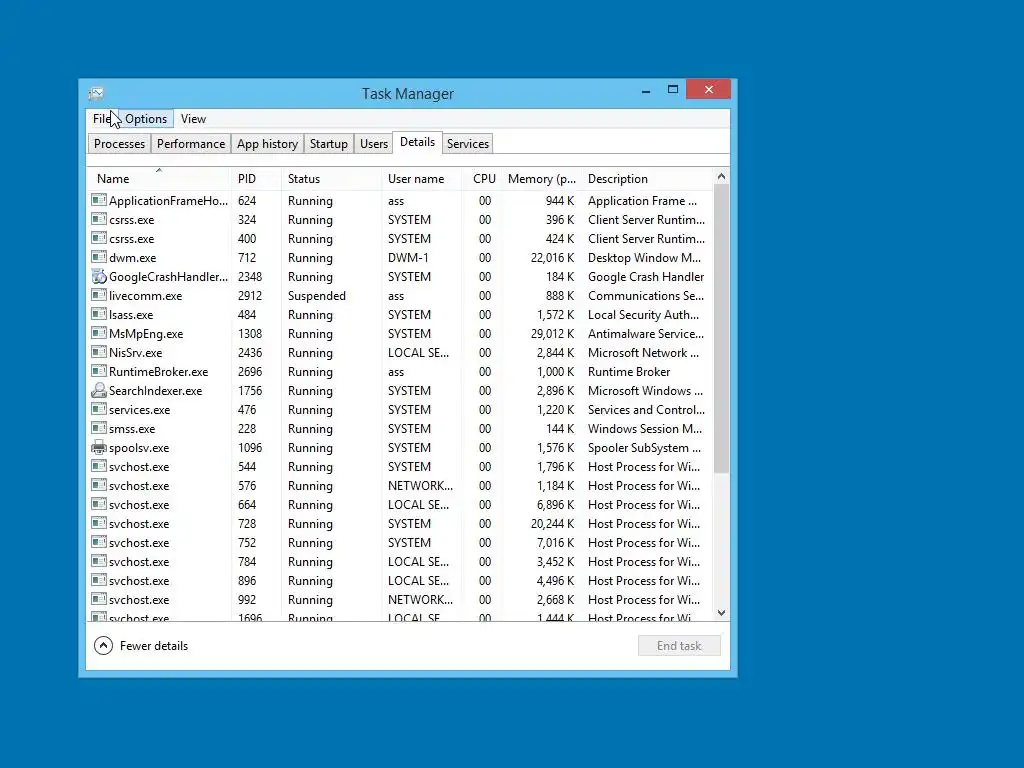Click the GoogleCrashHandler process icon
This screenshot has width=1024, height=768.
coord(99,276)
